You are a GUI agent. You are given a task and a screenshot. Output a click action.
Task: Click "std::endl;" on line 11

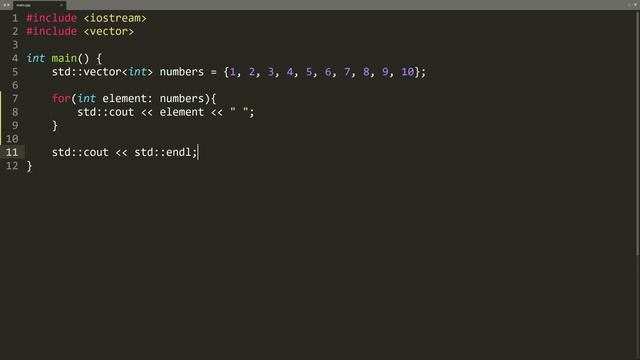[x=166, y=152]
